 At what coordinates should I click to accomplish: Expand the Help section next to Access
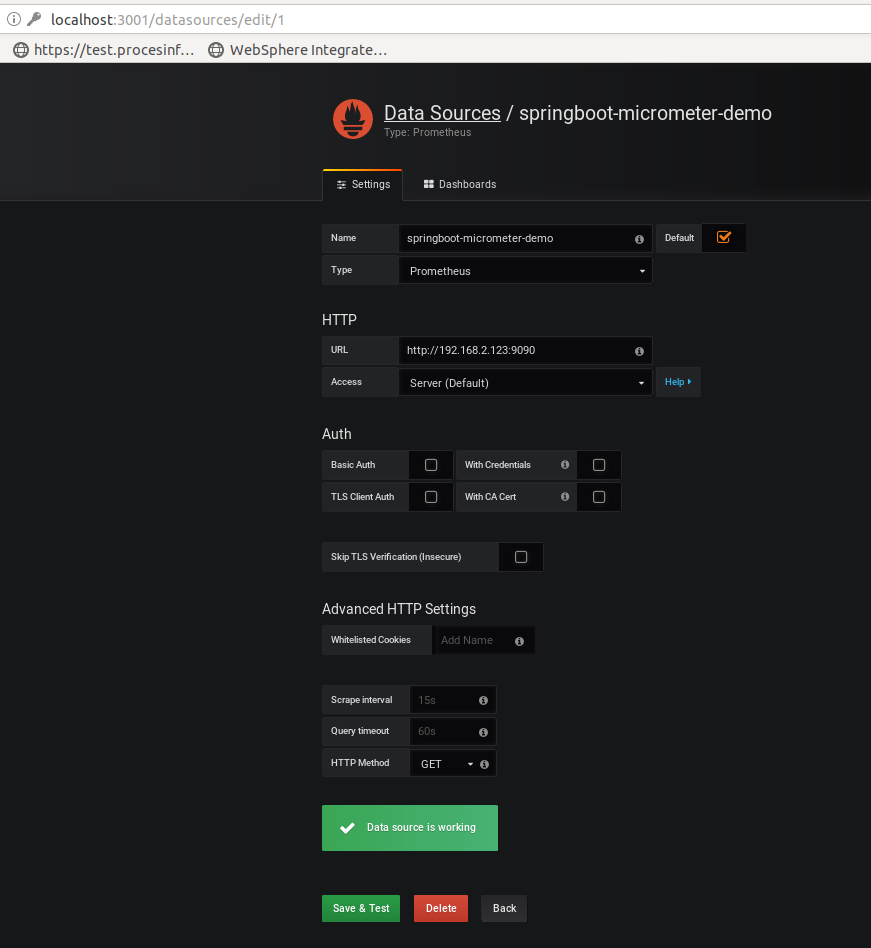678,382
